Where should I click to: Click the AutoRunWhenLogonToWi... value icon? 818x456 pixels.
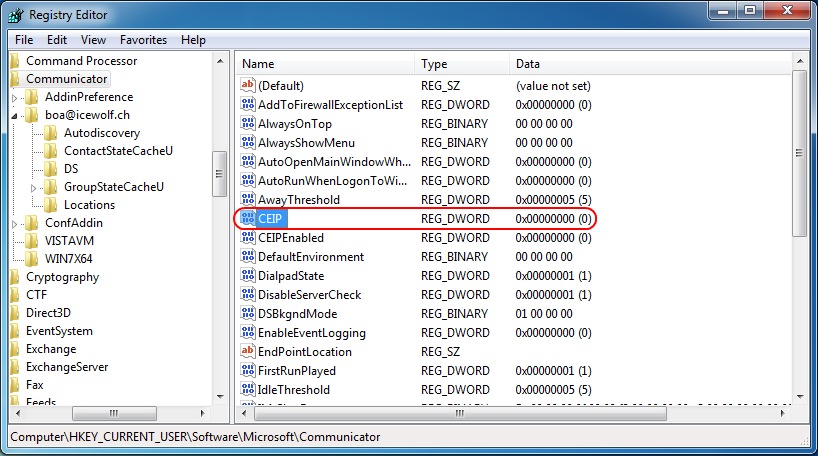click(248, 181)
